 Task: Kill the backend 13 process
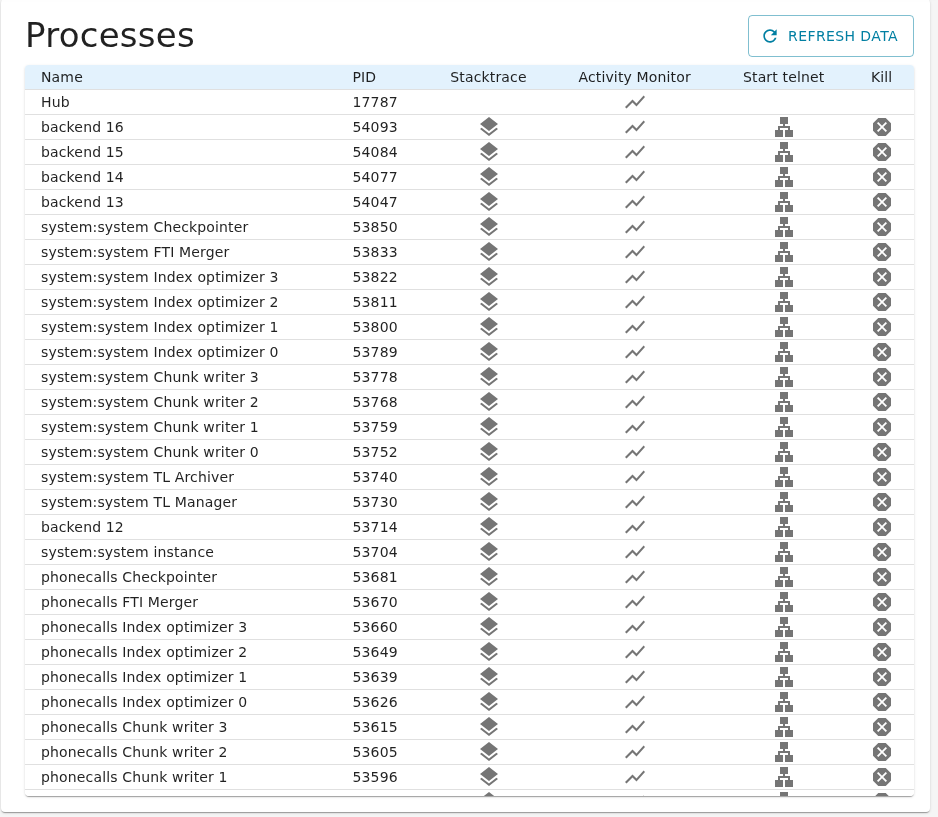[x=882, y=202]
